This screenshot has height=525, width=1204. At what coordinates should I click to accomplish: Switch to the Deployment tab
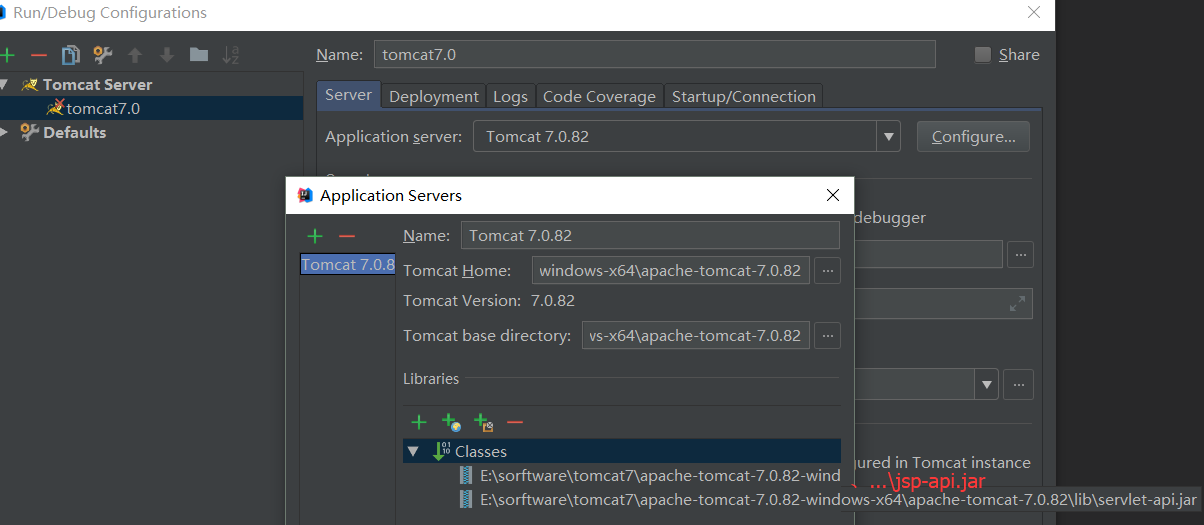pyautogui.click(x=433, y=96)
